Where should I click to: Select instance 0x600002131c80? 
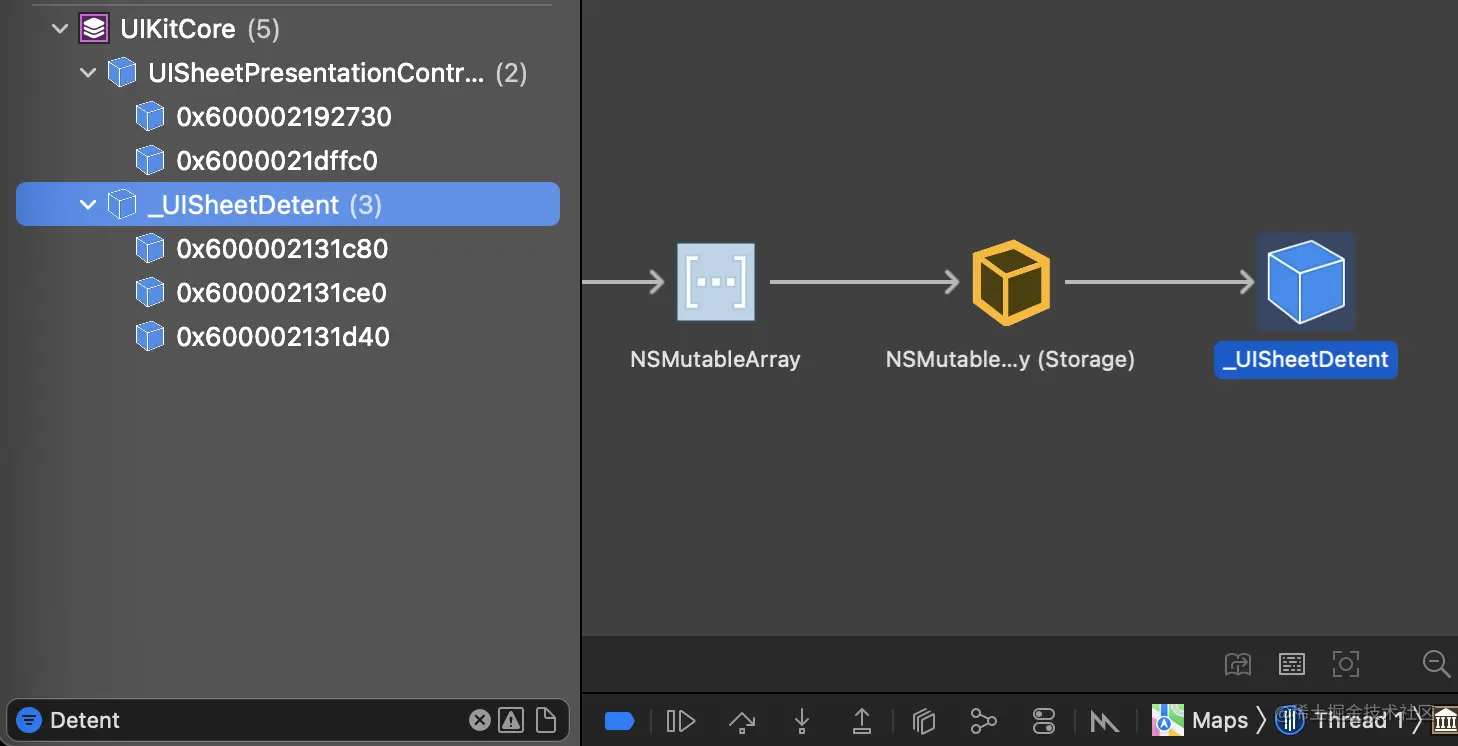point(288,249)
